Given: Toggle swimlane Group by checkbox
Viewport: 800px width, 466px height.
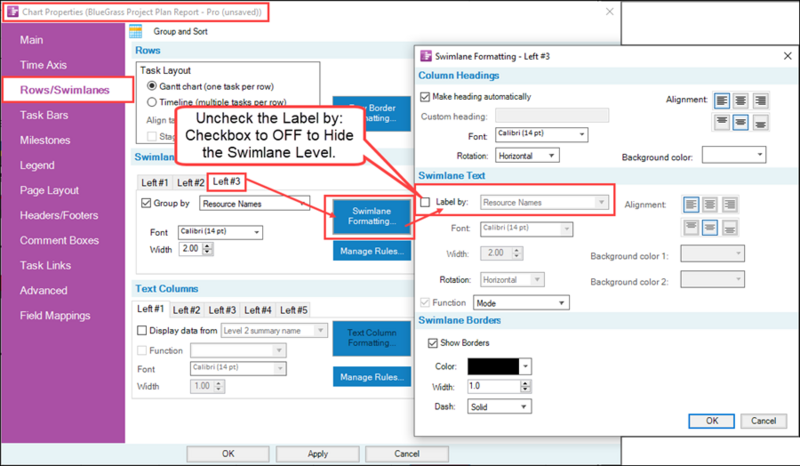Looking at the screenshot, I should pos(146,203).
